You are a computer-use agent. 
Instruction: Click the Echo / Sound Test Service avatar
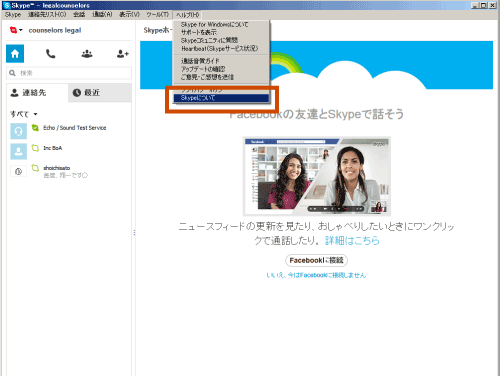[x=18, y=131]
